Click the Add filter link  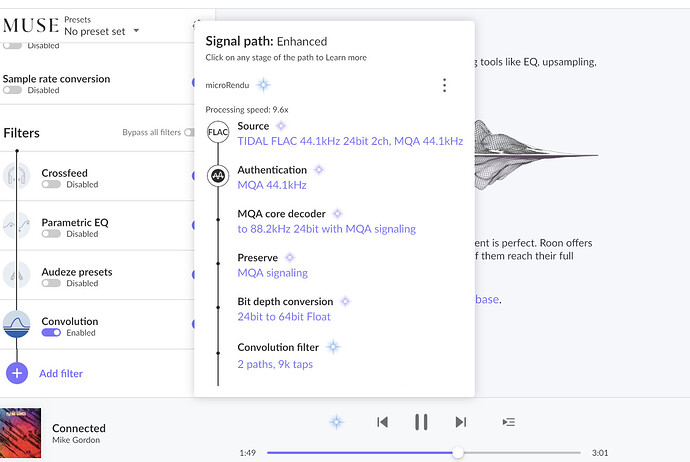click(x=60, y=373)
